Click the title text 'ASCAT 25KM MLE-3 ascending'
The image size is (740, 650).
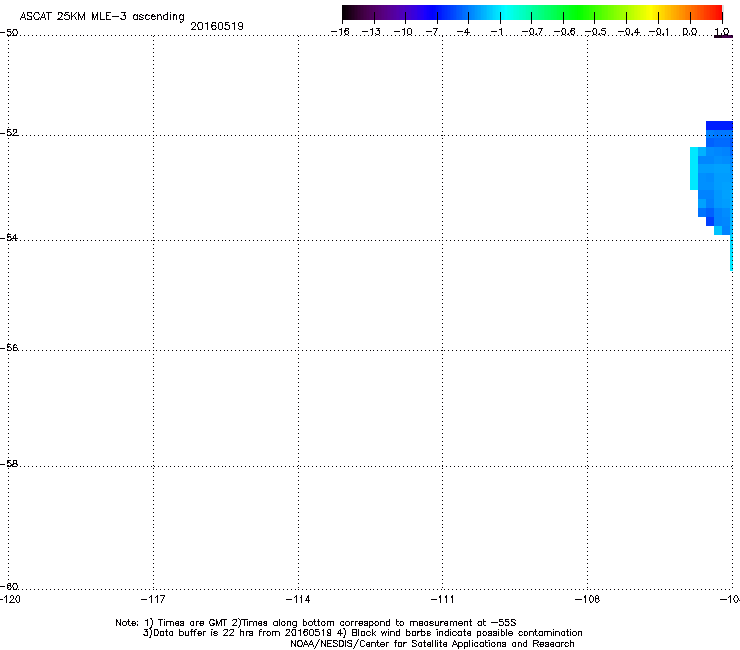click(x=102, y=17)
